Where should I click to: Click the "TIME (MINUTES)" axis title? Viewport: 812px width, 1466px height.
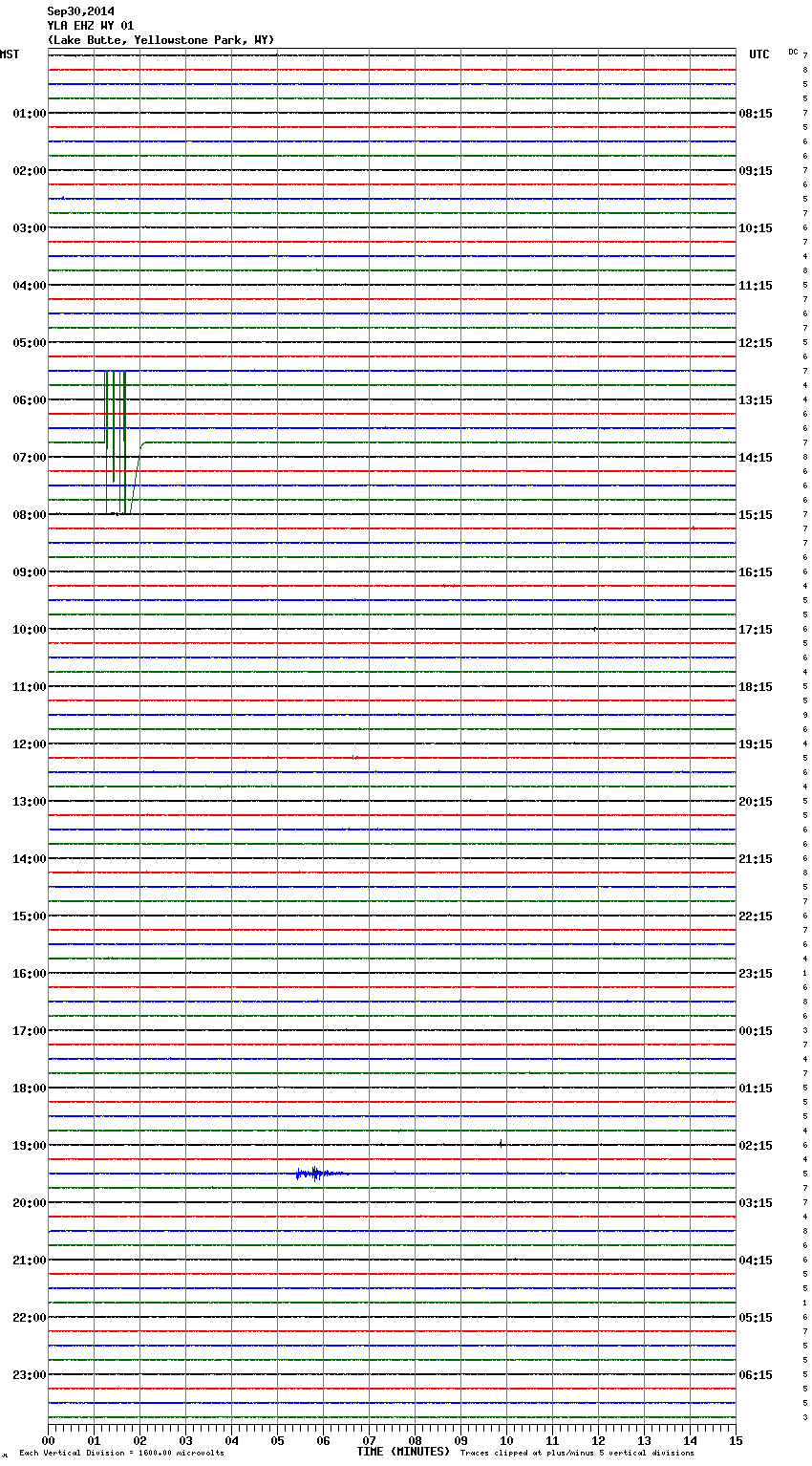pyautogui.click(x=403, y=1452)
